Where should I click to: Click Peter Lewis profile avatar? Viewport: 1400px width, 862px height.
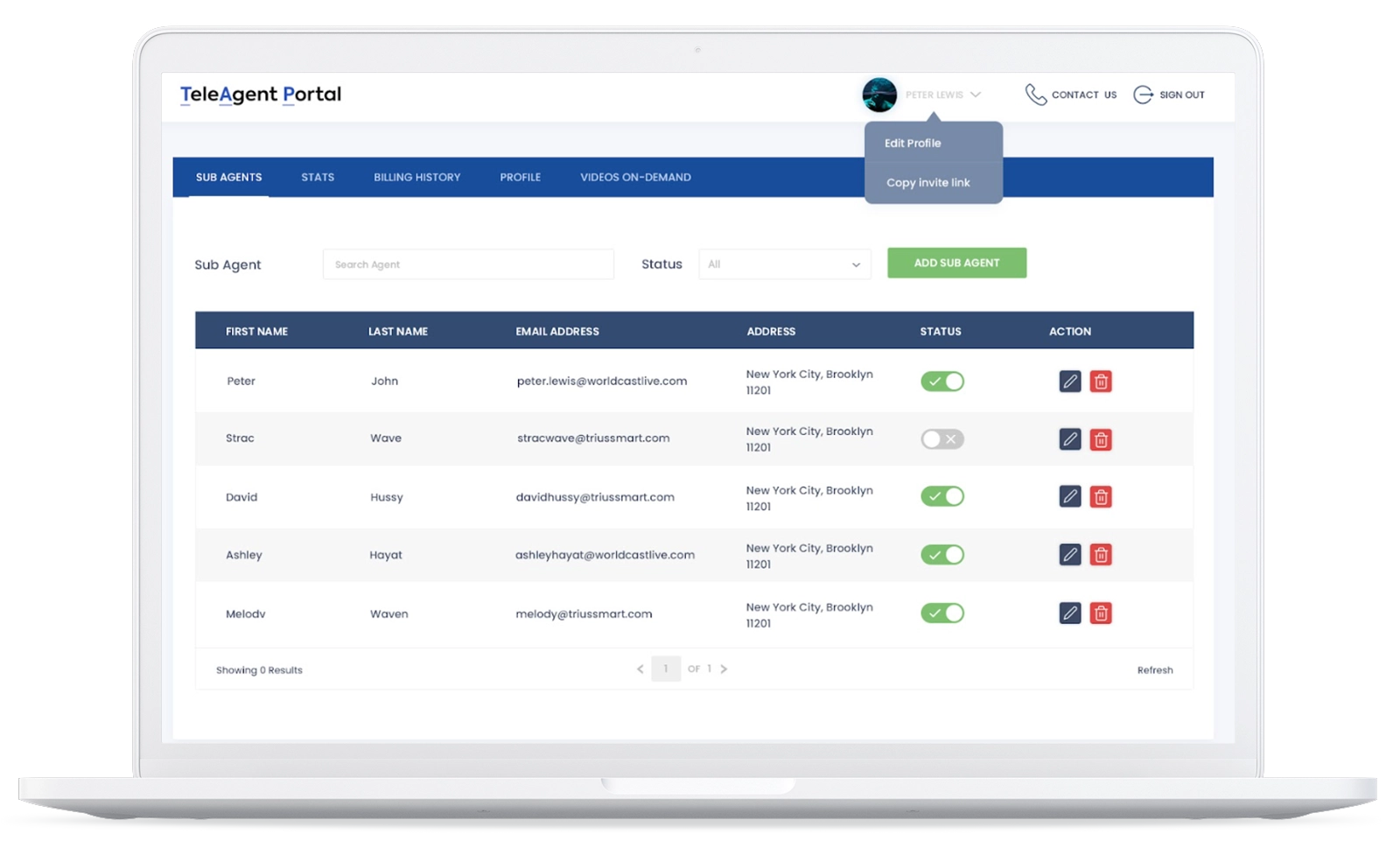879,95
